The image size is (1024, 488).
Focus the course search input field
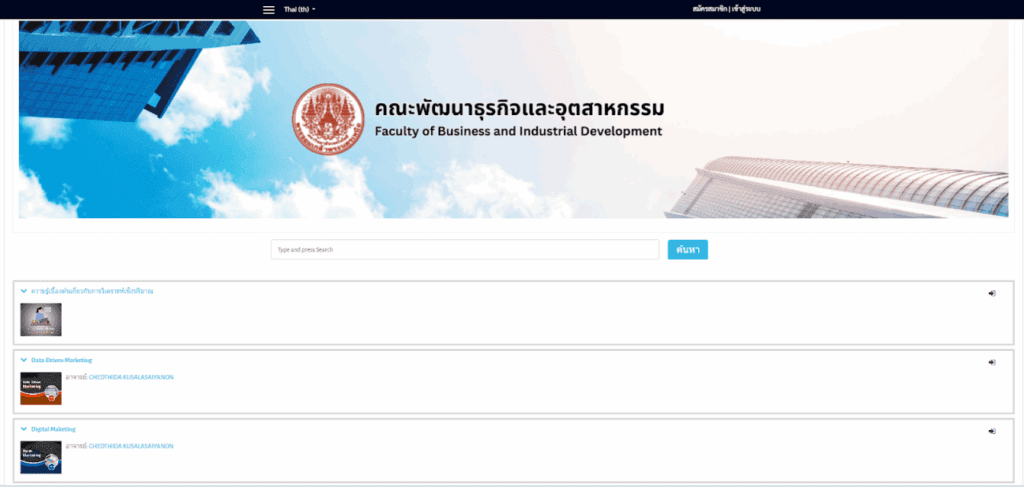pos(464,250)
